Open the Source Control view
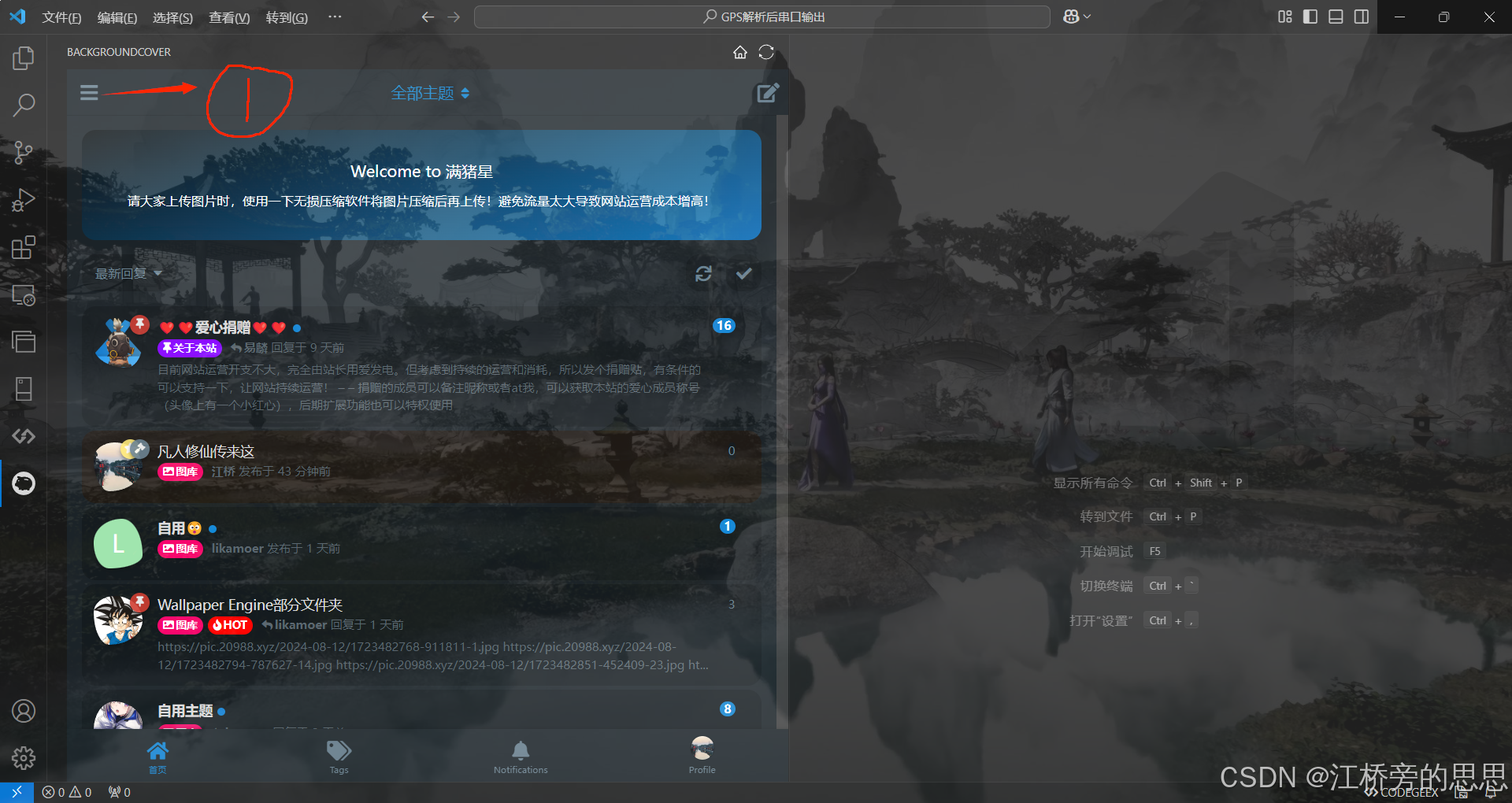Image resolution: width=1512 pixels, height=803 pixels. point(24,152)
